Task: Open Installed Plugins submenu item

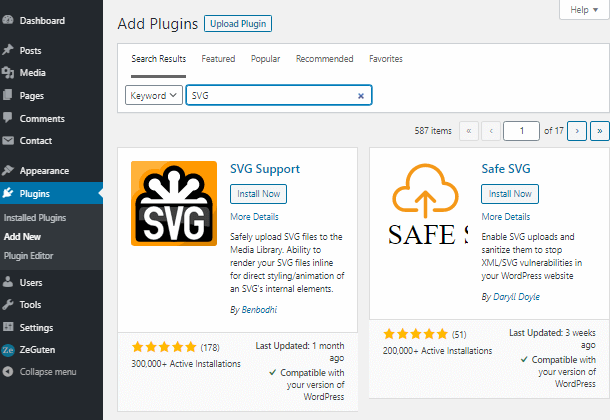Action: (35, 218)
